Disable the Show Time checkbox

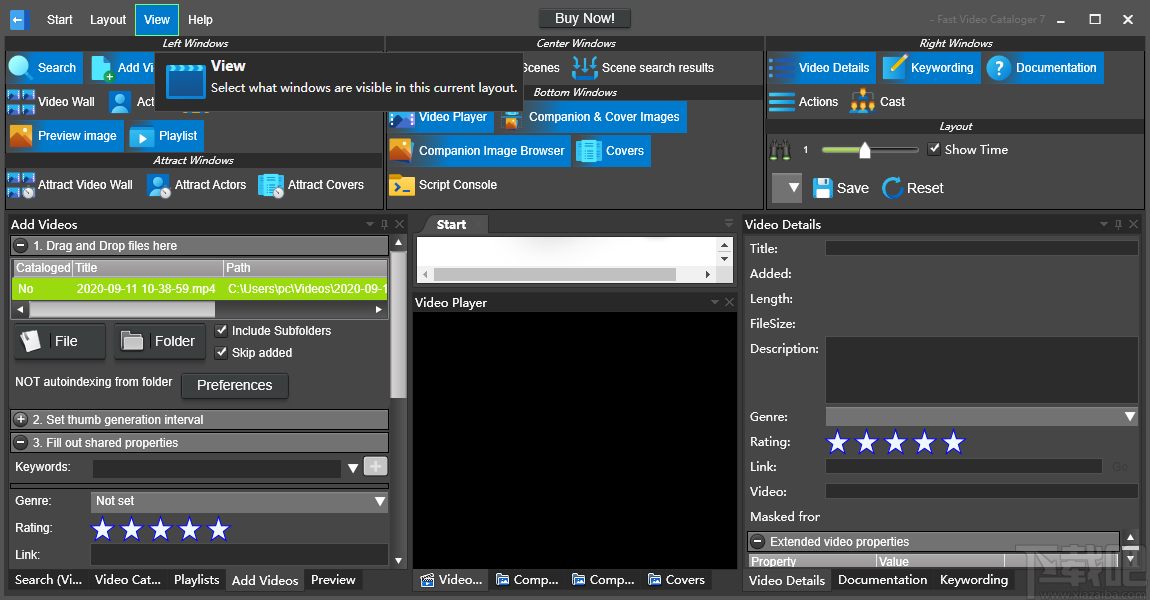934,149
